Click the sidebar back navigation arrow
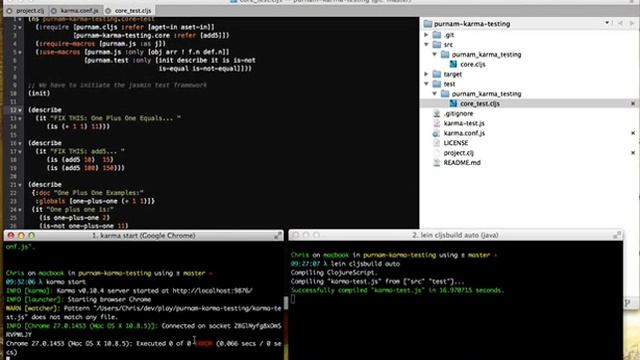Screen dimensions: 640x360 pos(620,23)
